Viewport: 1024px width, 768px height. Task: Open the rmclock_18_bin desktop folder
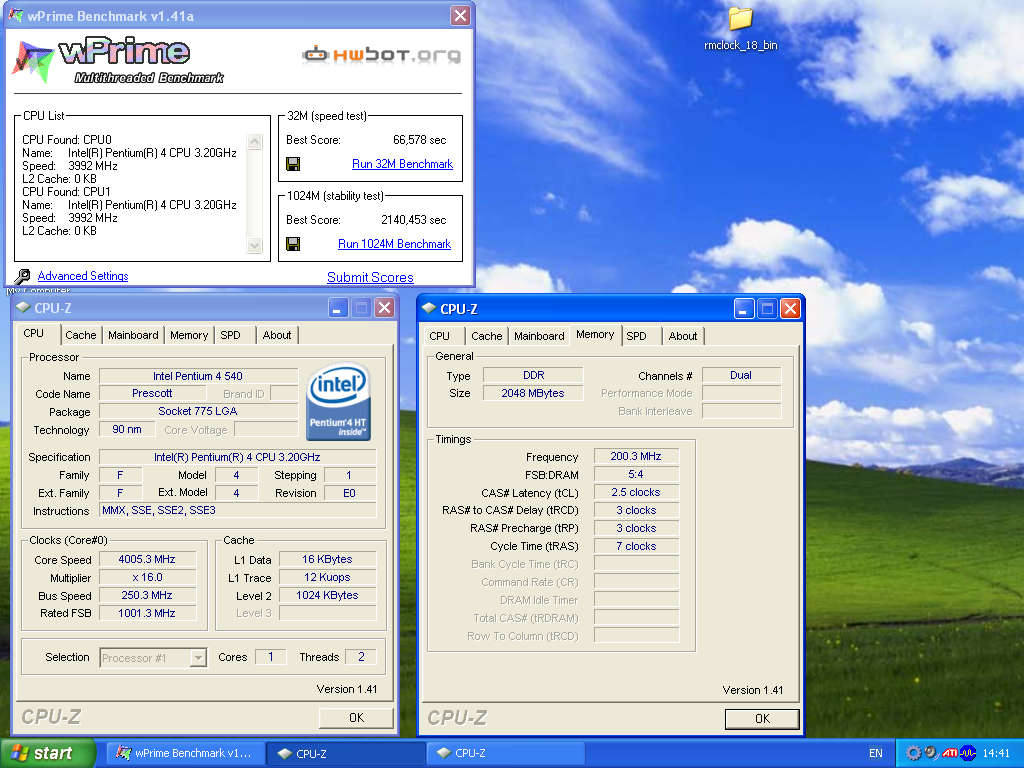click(741, 28)
